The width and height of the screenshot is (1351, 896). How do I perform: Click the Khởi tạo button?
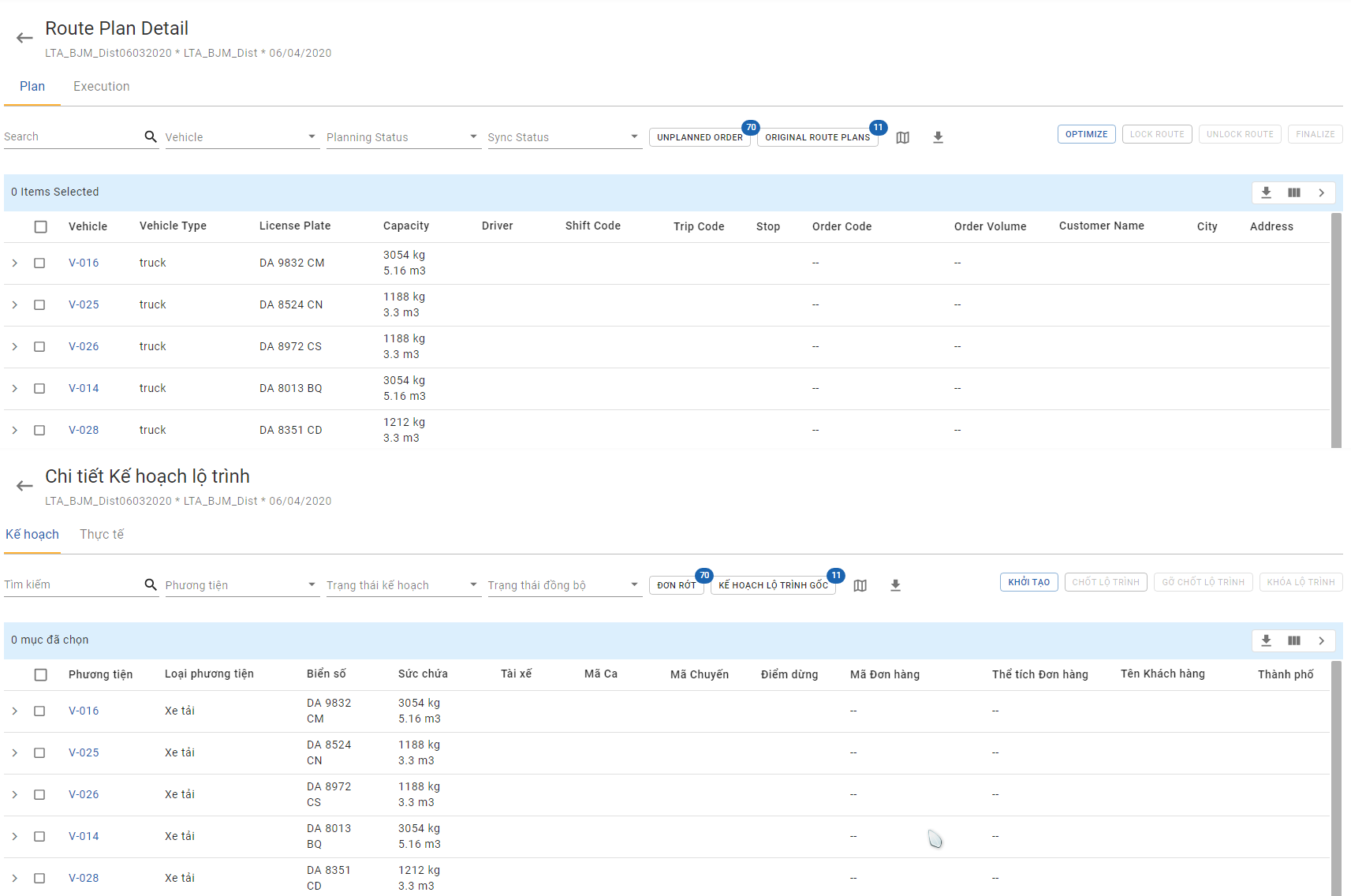1028,582
